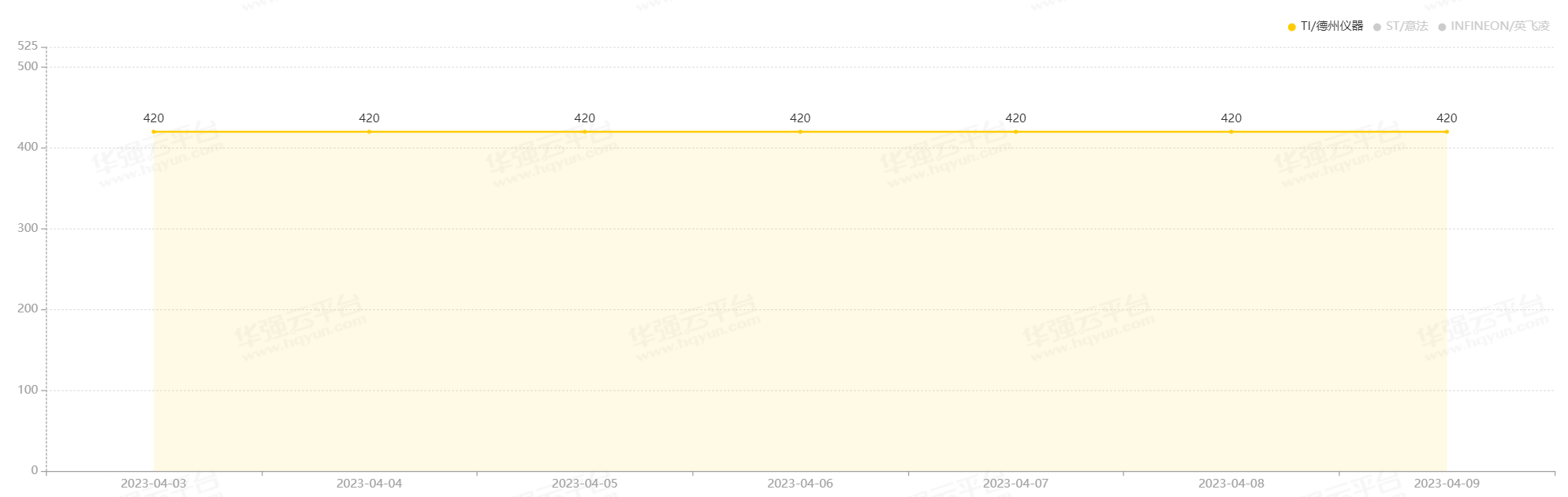Enable the INFINEON/英飞凌 legend series
The width and height of the screenshot is (1568, 497).
[x=1493, y=26]
